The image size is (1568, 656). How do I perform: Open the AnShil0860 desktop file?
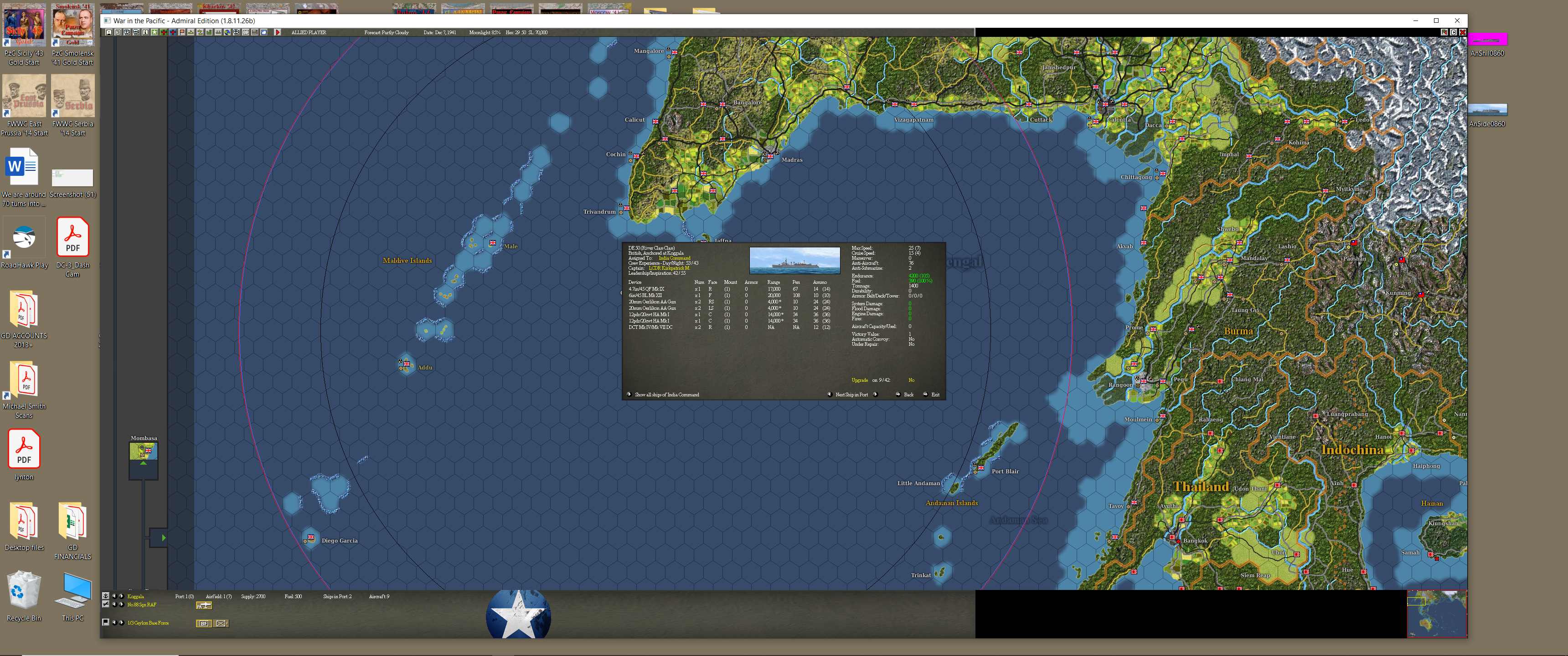(x=1487, y=45)
